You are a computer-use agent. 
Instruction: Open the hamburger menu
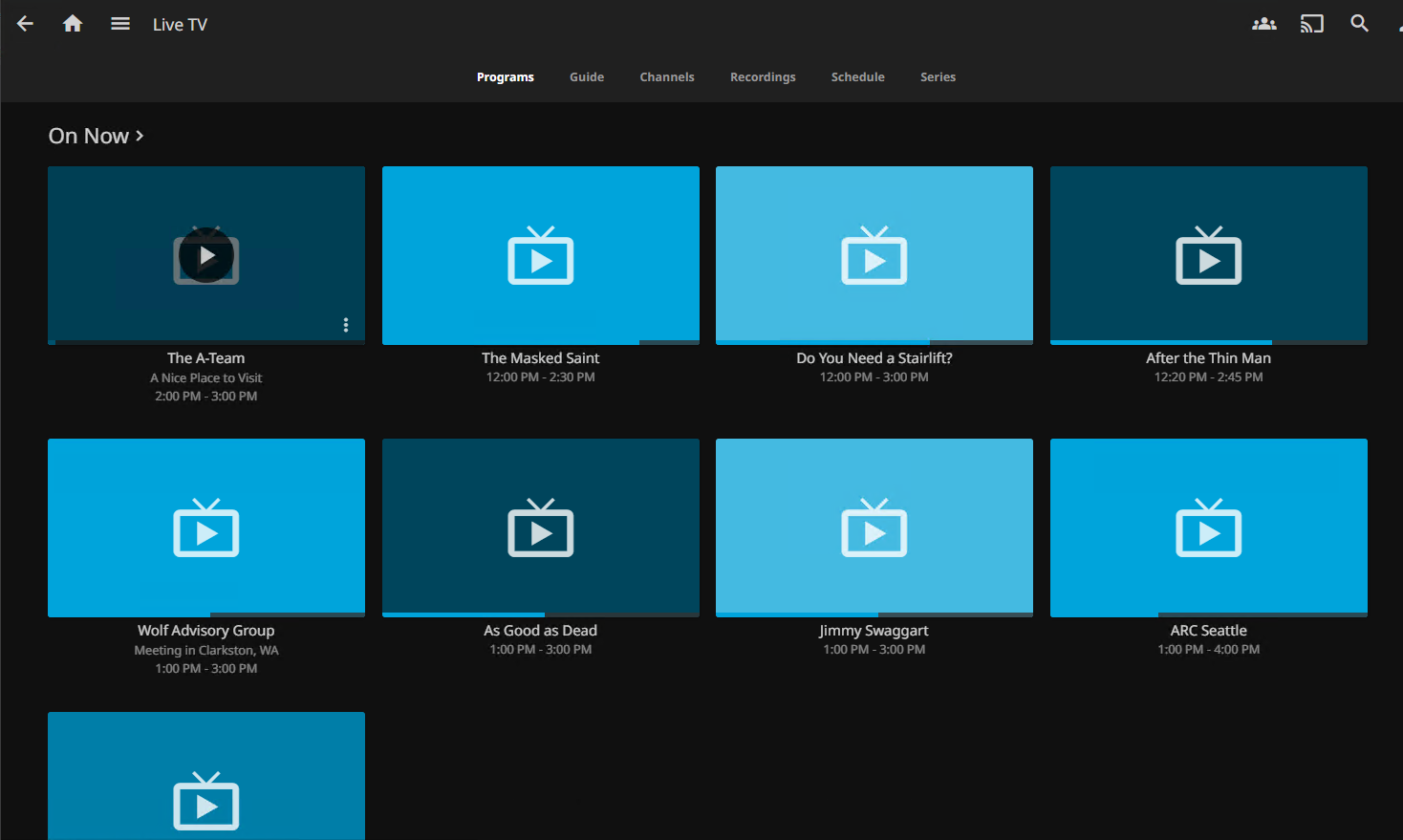pyautogui.click(x=120, y=24)
